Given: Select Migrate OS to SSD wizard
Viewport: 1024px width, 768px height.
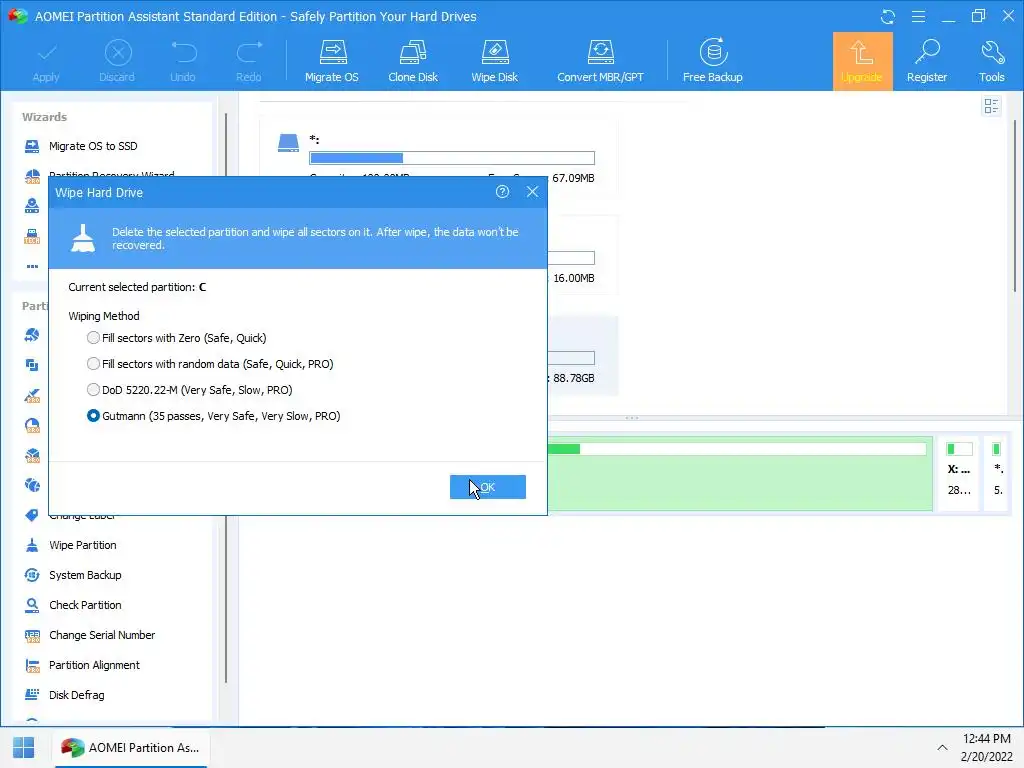Looking at the screenshot, I should click(93, 146).
